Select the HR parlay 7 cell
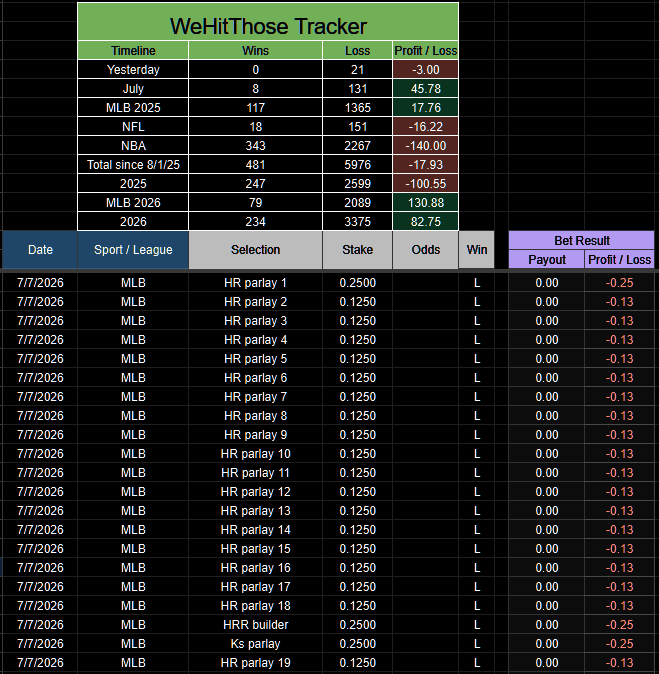The width and height of the screenshot is (659, 674). (255, 397)
